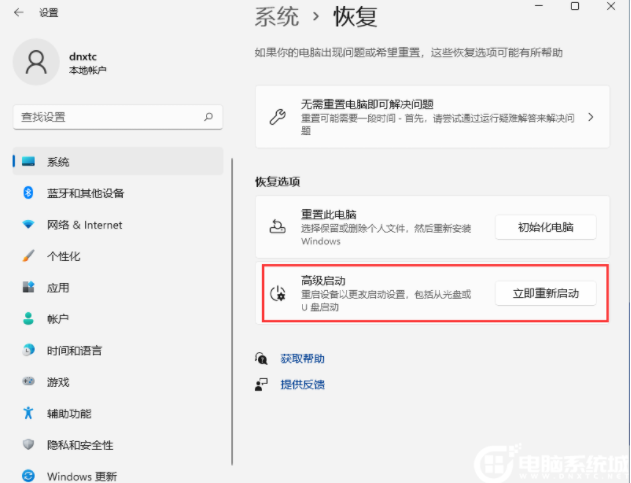The image size is (631, 483).
Task: Click the 立即重新启动 button
Action: click(545, 293)
